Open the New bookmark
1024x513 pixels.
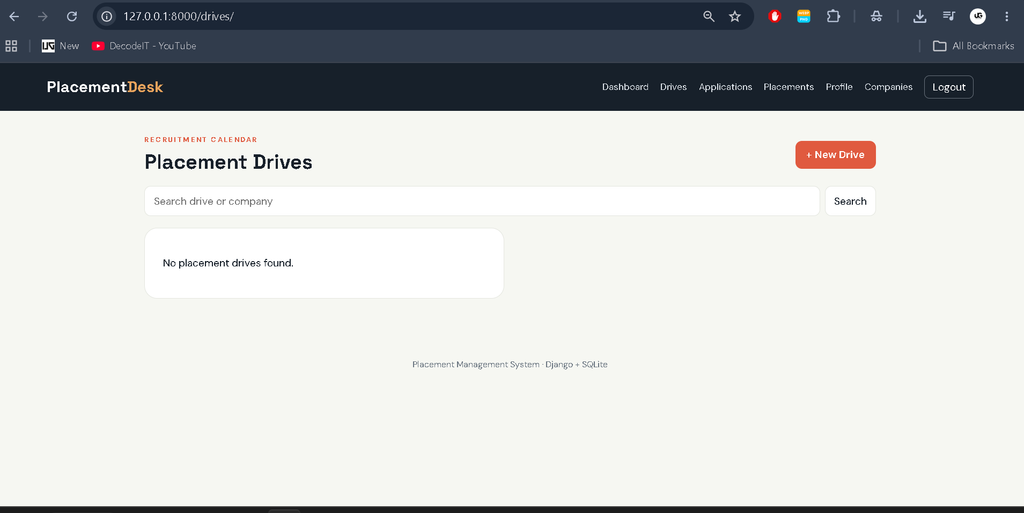click(60, 46)
